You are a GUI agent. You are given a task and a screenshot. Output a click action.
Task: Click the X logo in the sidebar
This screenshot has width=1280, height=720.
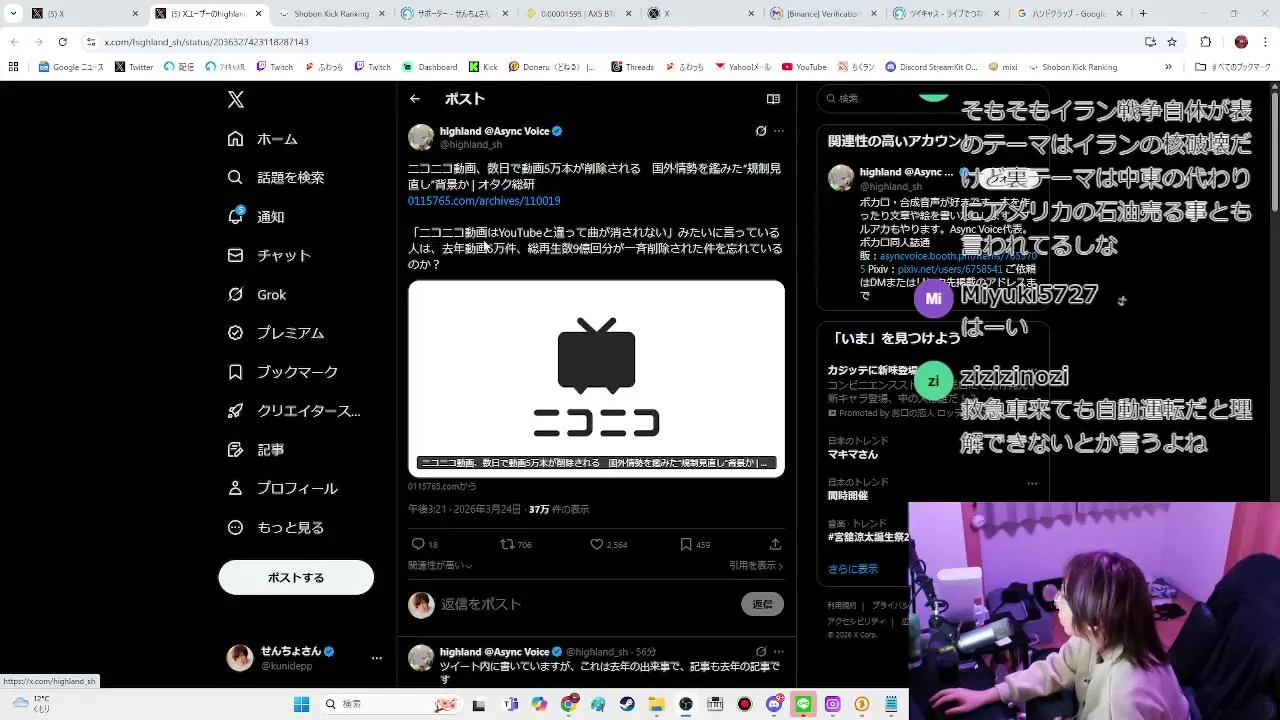coord(236,99)
